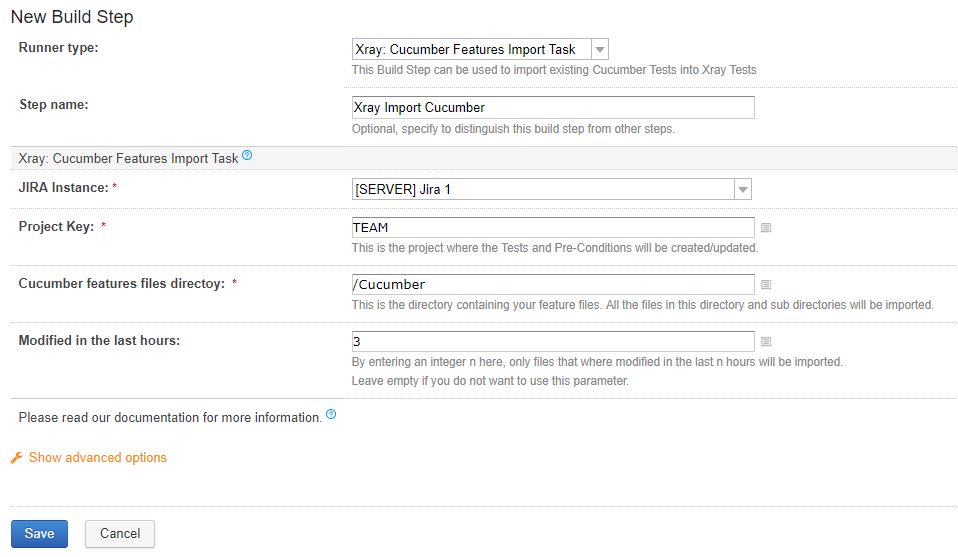
Task: Expand the JIRA Instance dropdown arrow
Action: (742, 189)
